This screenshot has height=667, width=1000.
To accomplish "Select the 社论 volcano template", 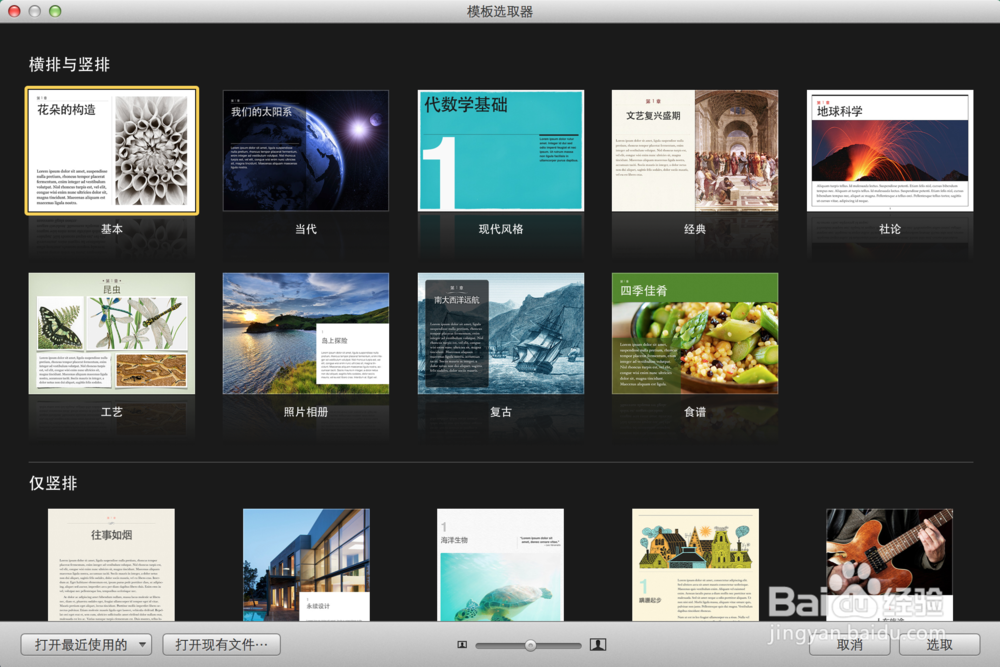I will [x=888, y=150].
